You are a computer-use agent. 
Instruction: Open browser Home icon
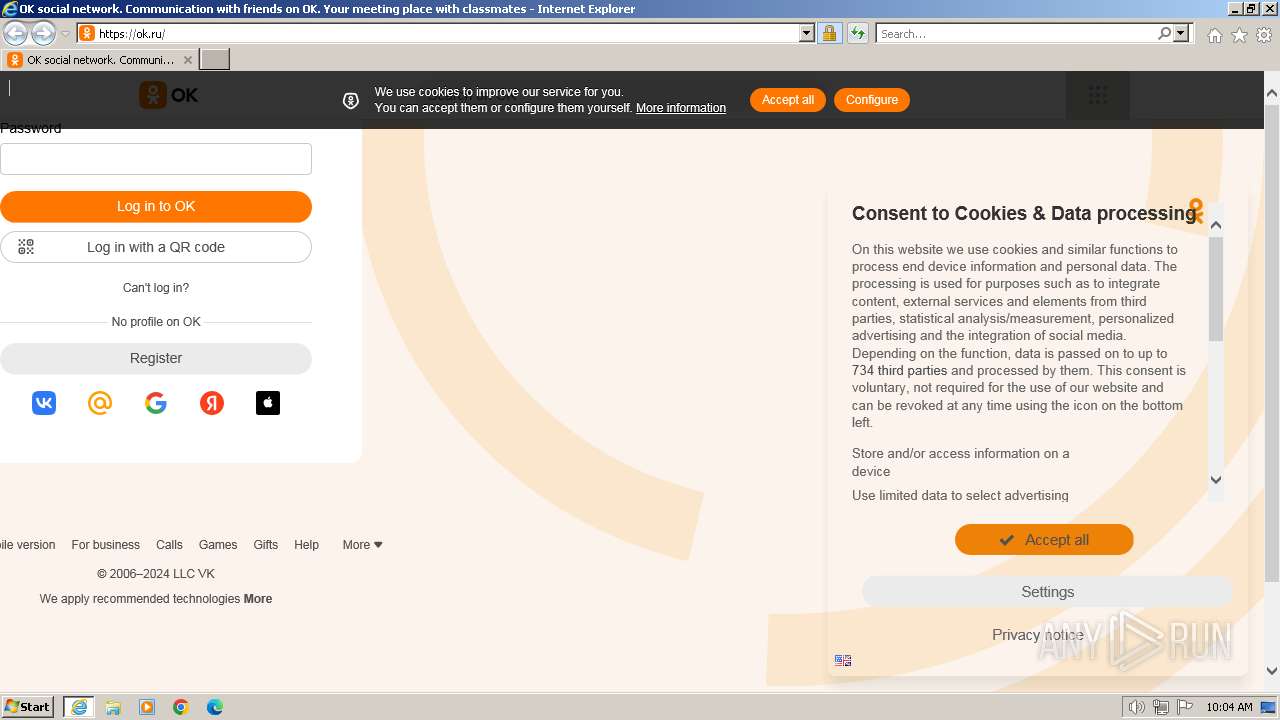pyautogui.click(x=1214, y=35)
